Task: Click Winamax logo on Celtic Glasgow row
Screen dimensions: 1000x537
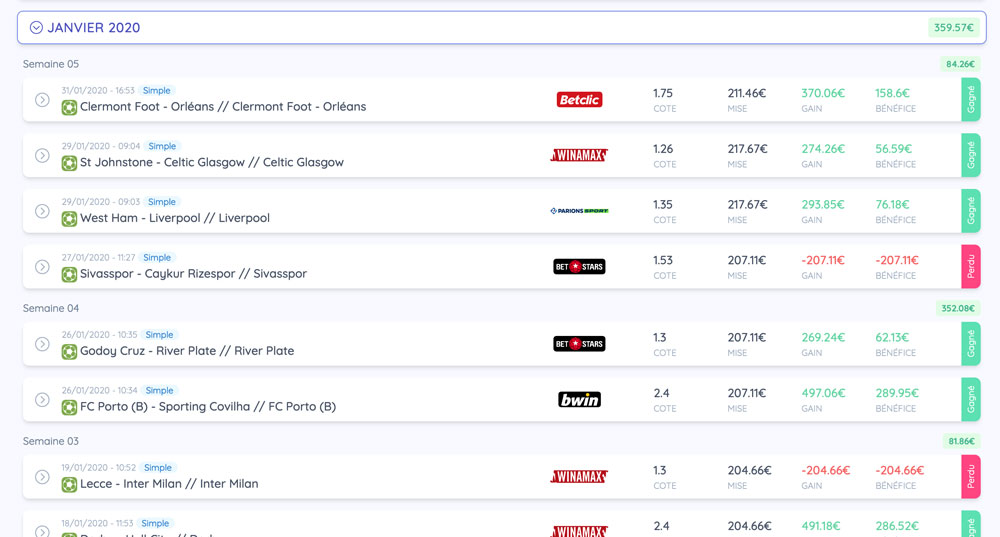Action: pyautogui.click(x=579, y=155)
